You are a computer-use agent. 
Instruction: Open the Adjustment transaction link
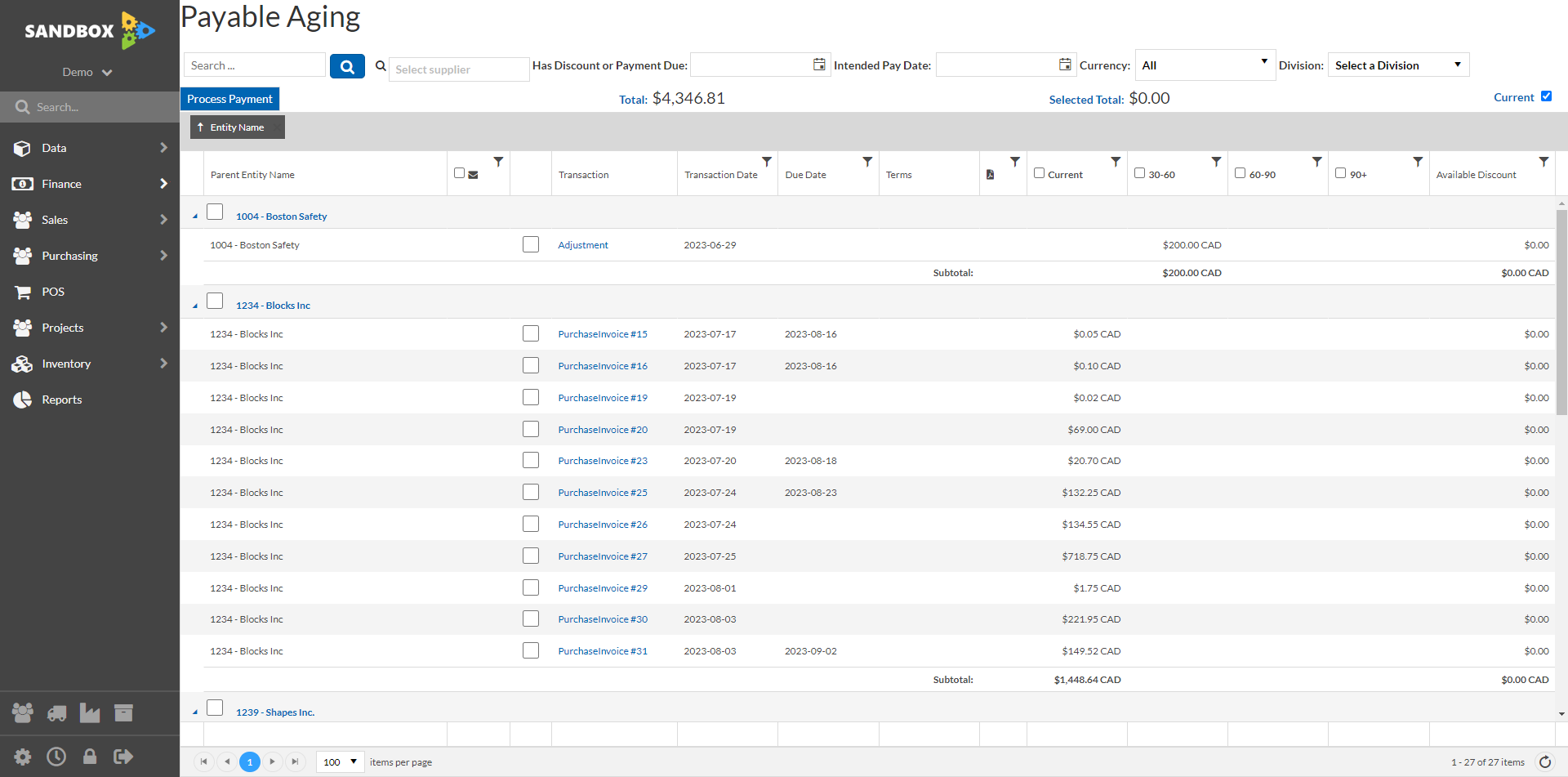tap(583, 245)
